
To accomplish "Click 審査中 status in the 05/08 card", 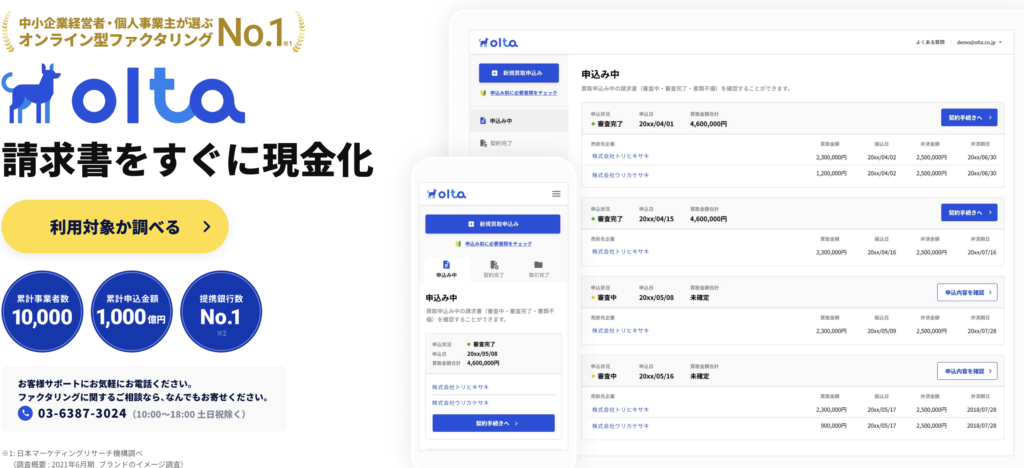I will (x=604, y=298).
